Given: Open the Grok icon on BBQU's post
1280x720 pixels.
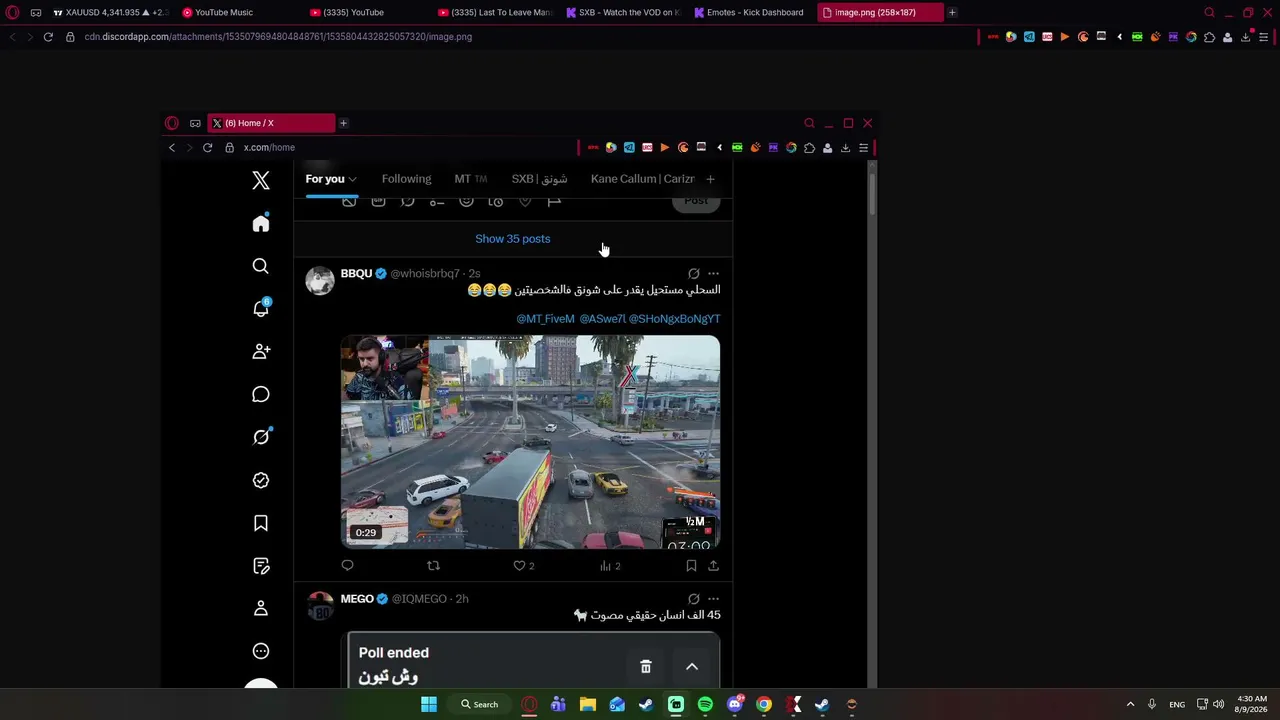Looking at the screenshot, I should (x=693, y=274).
